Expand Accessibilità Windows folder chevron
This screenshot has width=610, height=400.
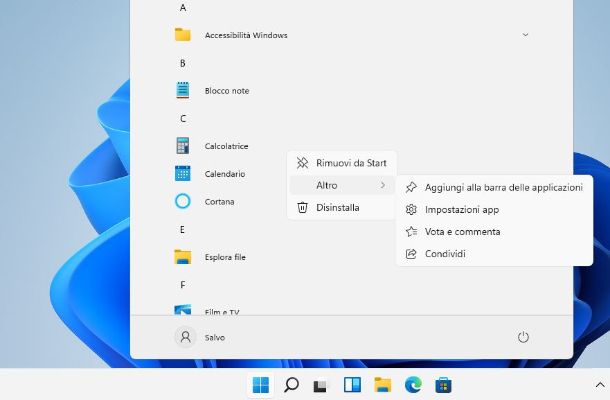tap(525, 35)
